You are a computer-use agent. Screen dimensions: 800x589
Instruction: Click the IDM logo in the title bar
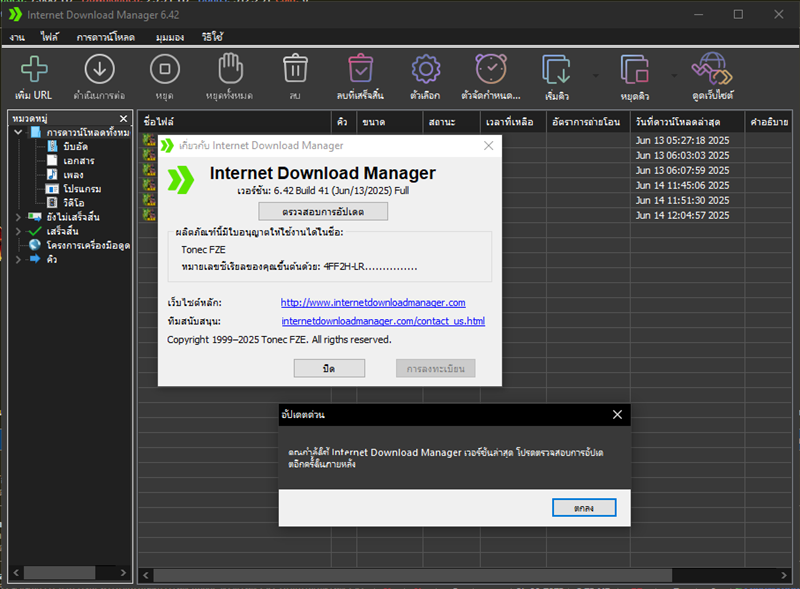(15, 14)
